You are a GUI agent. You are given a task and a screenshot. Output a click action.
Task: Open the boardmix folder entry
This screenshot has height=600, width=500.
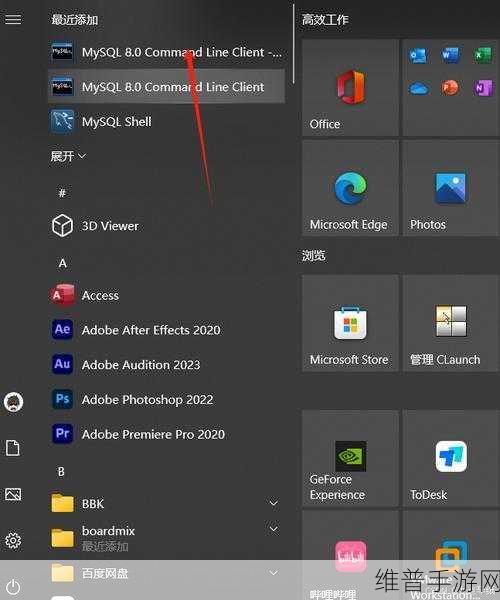tap(166, 538)
